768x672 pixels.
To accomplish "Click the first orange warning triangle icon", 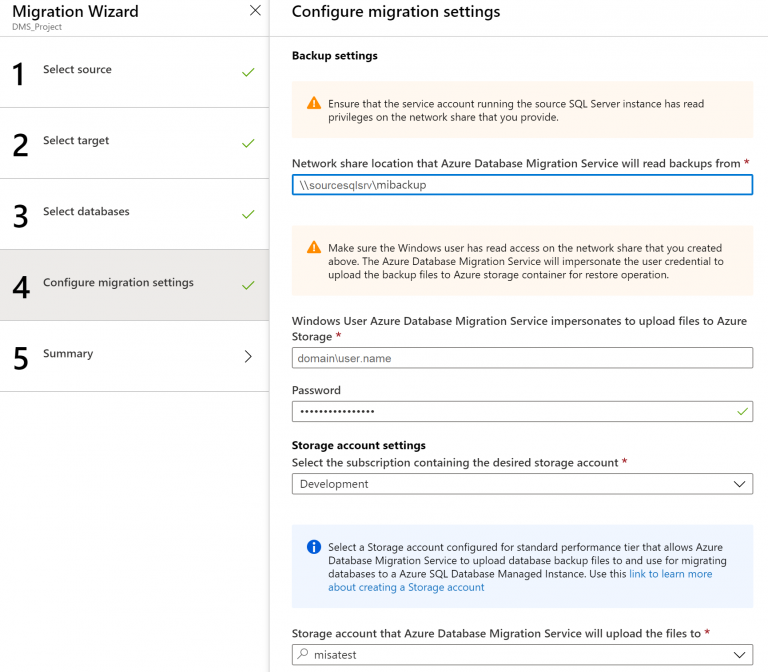I will click(314, 103).
